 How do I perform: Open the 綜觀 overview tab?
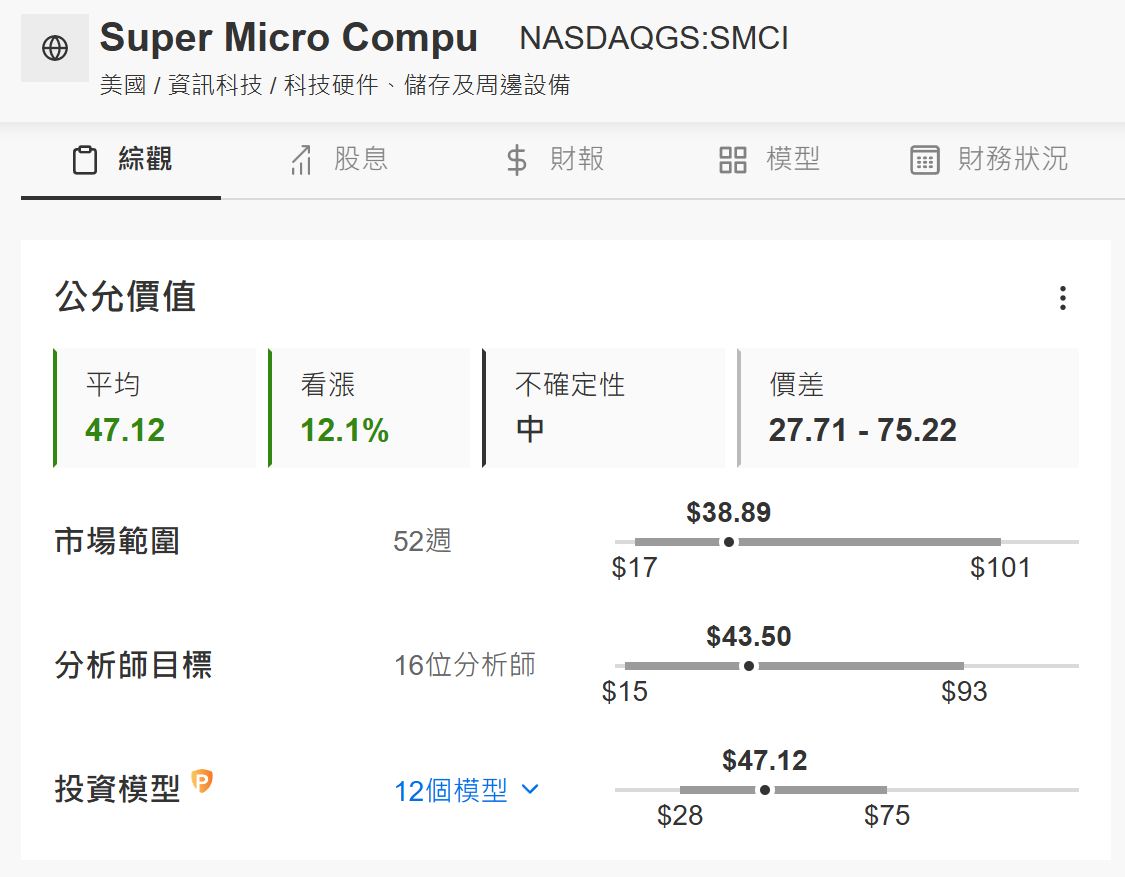pyautogui.click(x=121, y=159)
